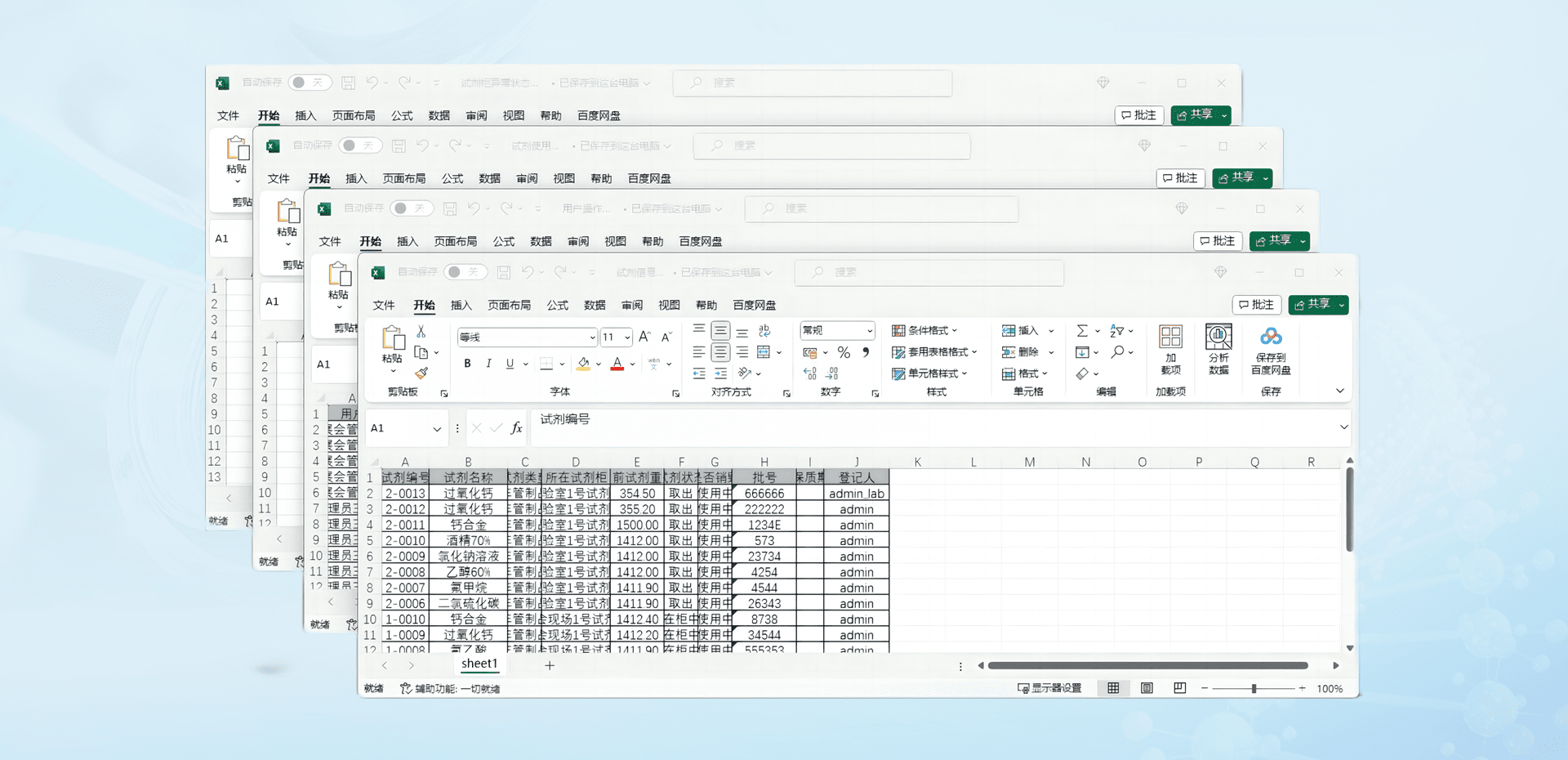Toggle AutoSave in the third window from the back
This screenshot has width=1568, height=760.
412,208
